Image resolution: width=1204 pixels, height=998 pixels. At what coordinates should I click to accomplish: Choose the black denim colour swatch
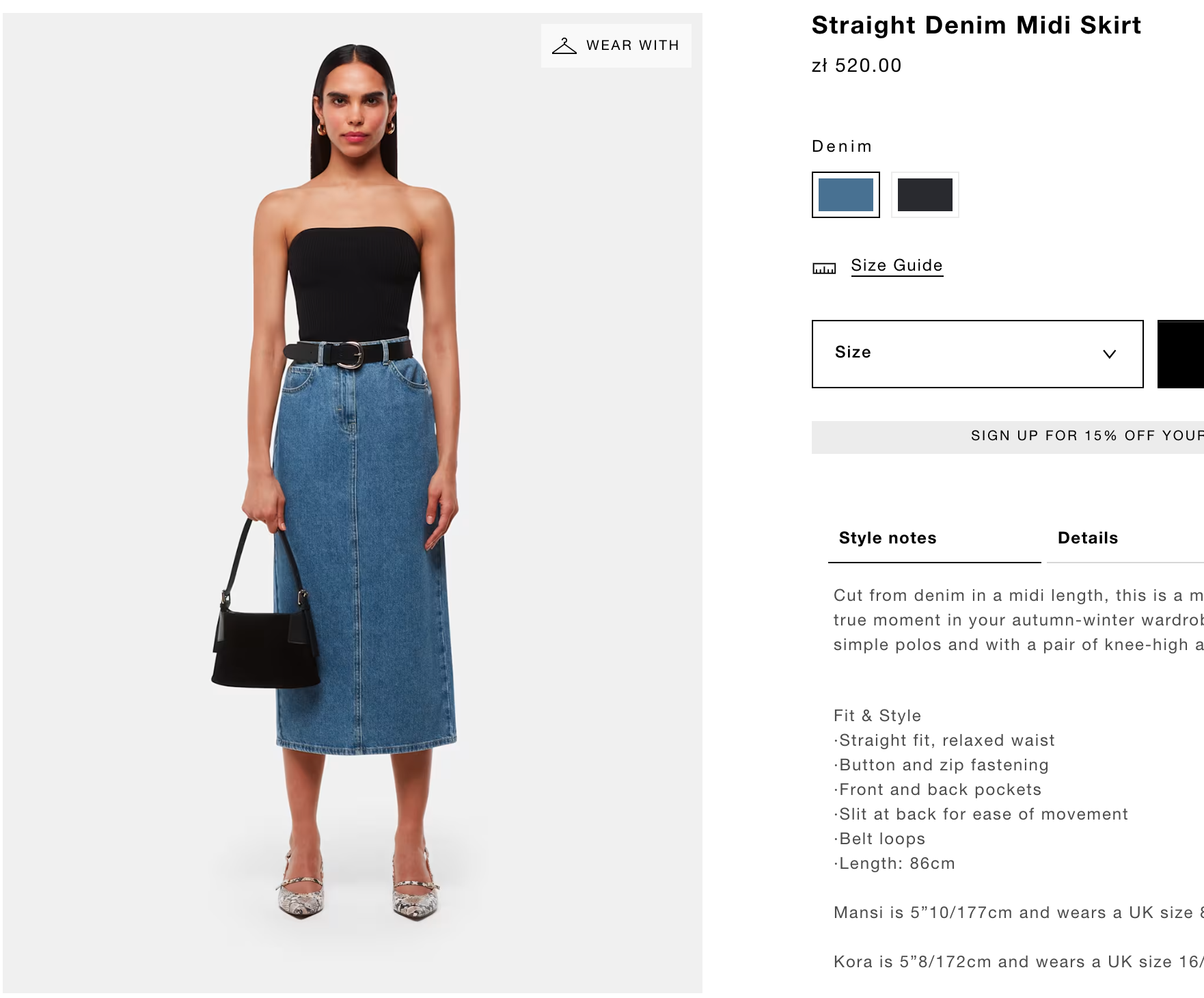point(925,195)
